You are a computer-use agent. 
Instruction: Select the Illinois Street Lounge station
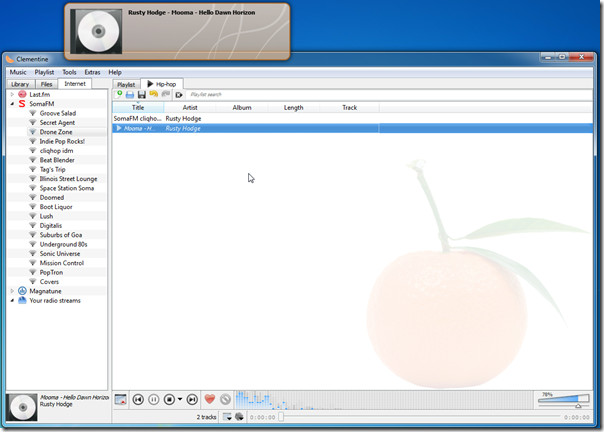tap(68, 179)
